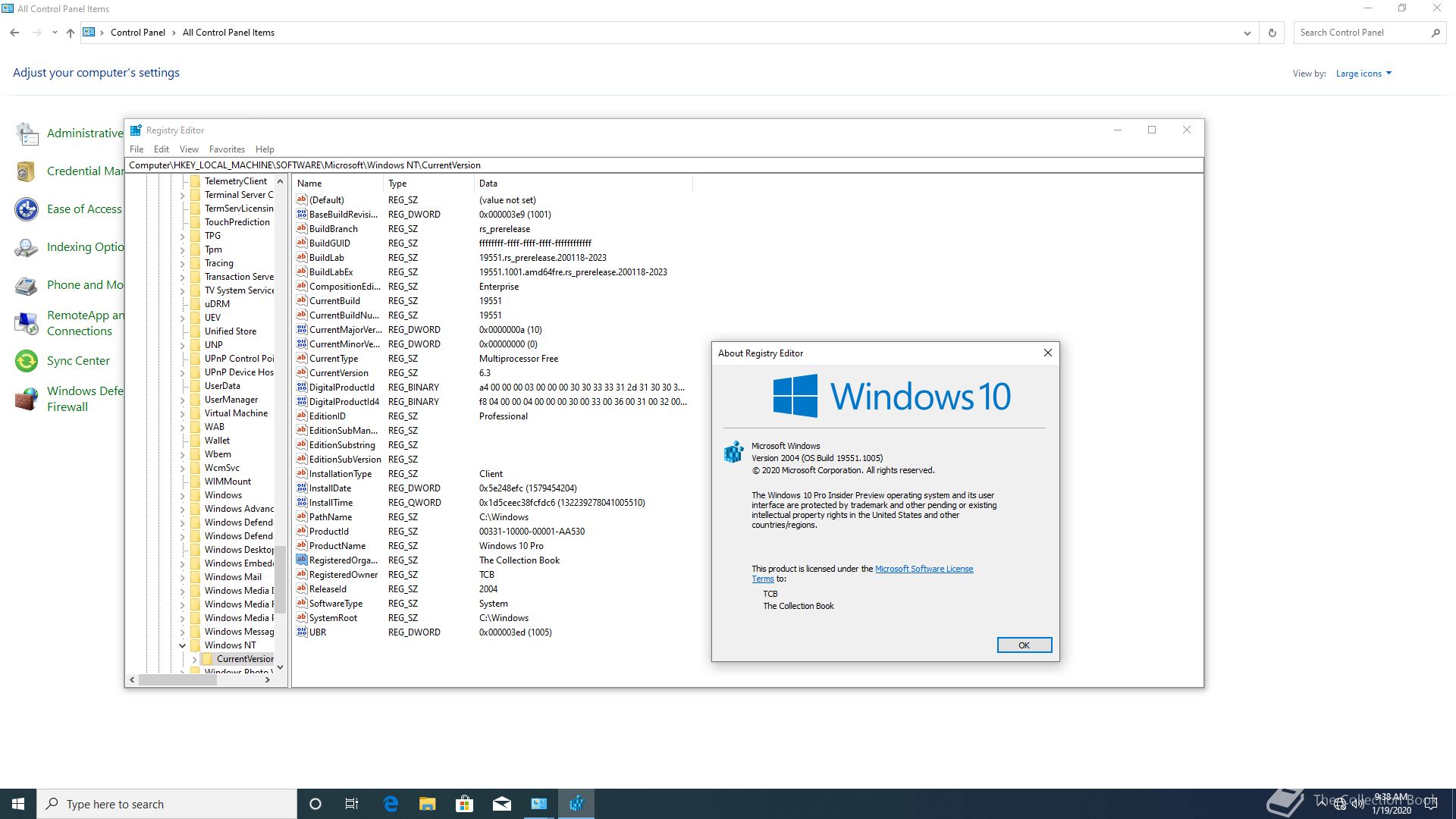1456x819 pixels.
Task: Open the Help menu in Registry Editor
Action: (265, 149)
